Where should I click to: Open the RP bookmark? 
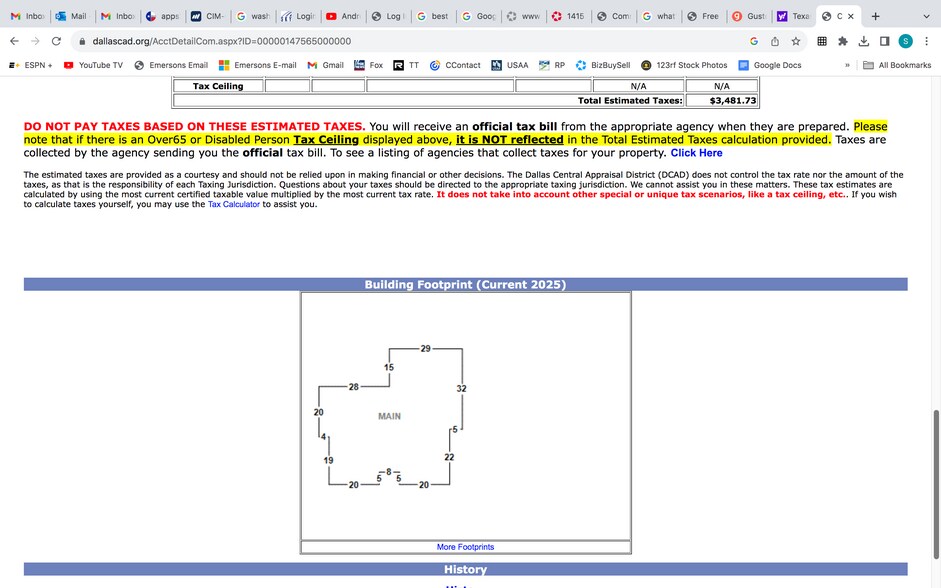[552, 65]
